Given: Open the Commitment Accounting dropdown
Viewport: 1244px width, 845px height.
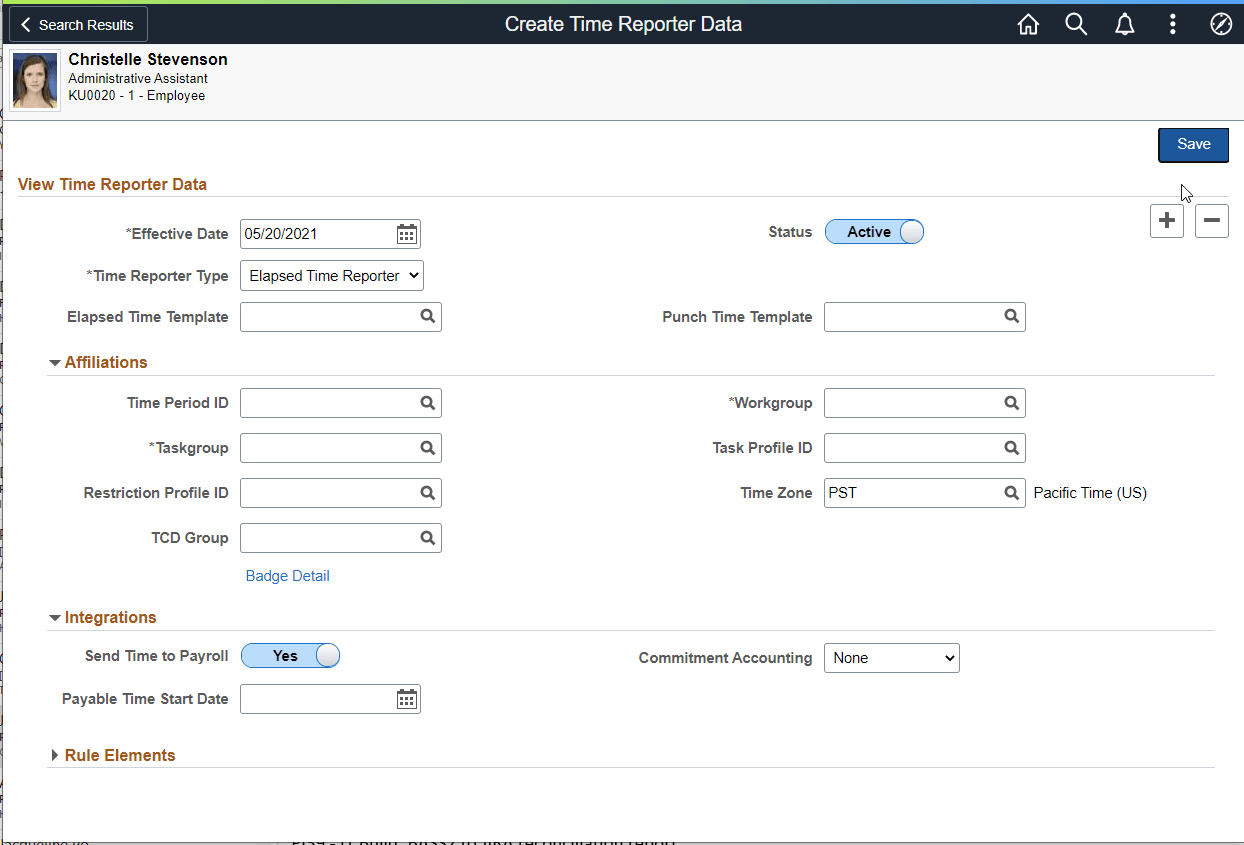Looking at the screenshot, I should 891,657.
